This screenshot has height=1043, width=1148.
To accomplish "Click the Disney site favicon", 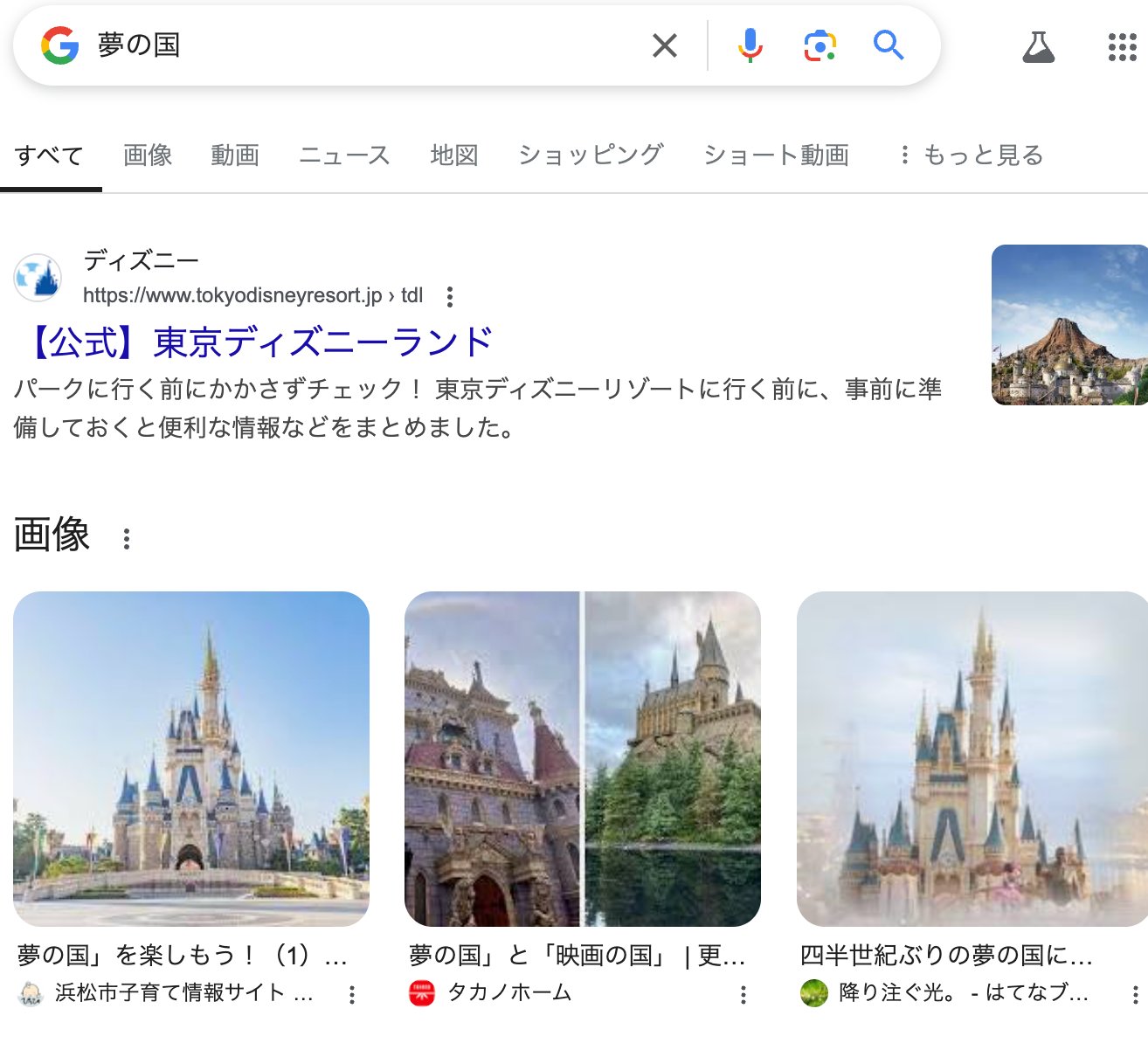I will tap(38, 278).
